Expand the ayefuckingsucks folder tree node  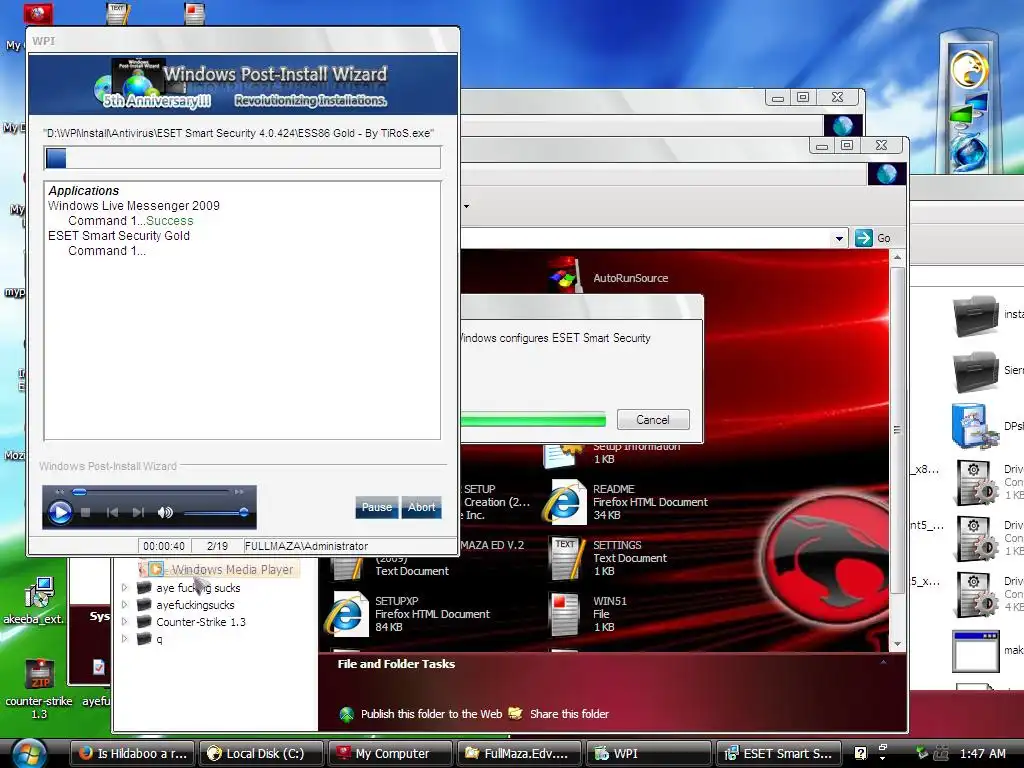(125, 605)
